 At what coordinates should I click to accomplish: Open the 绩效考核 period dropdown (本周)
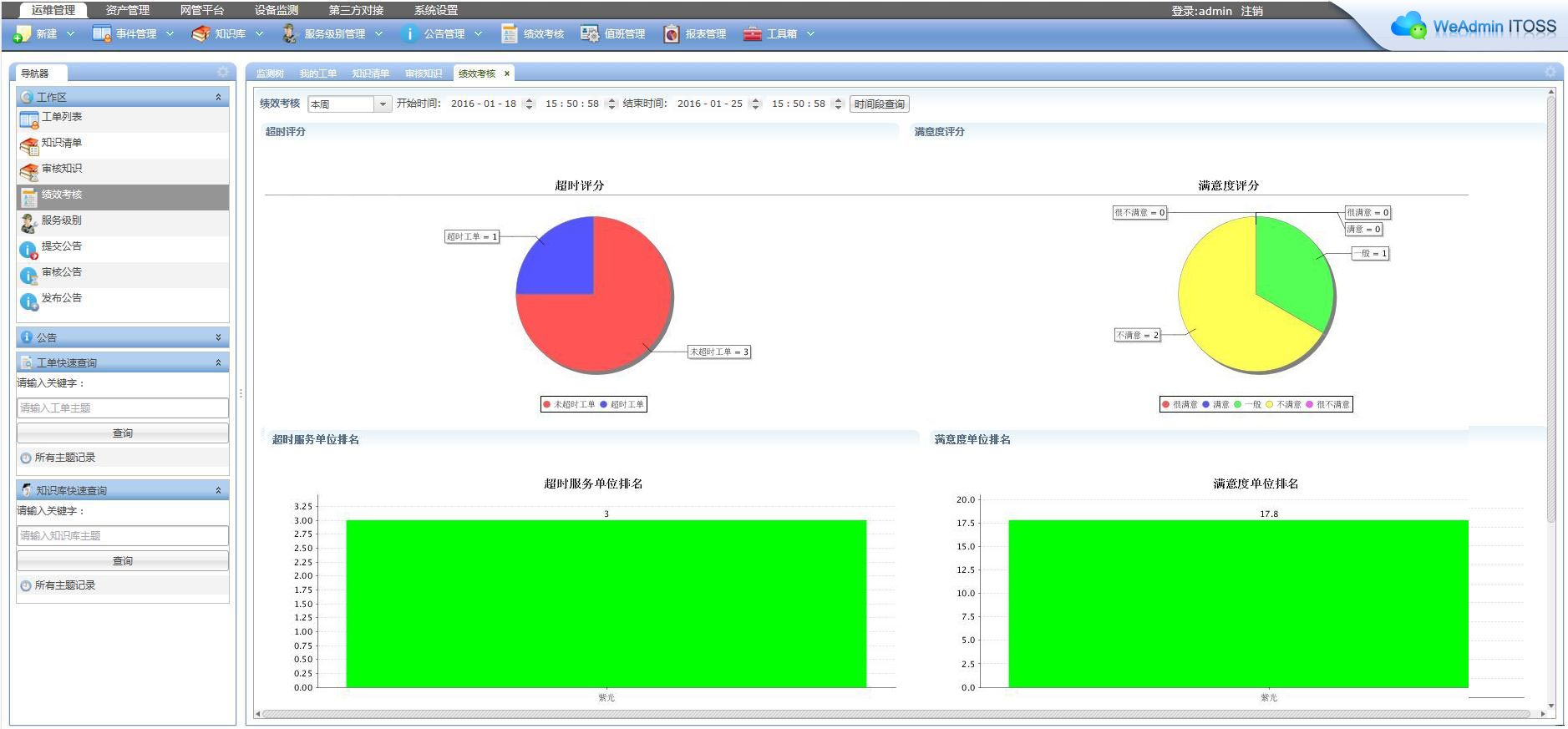pos(383,104)
